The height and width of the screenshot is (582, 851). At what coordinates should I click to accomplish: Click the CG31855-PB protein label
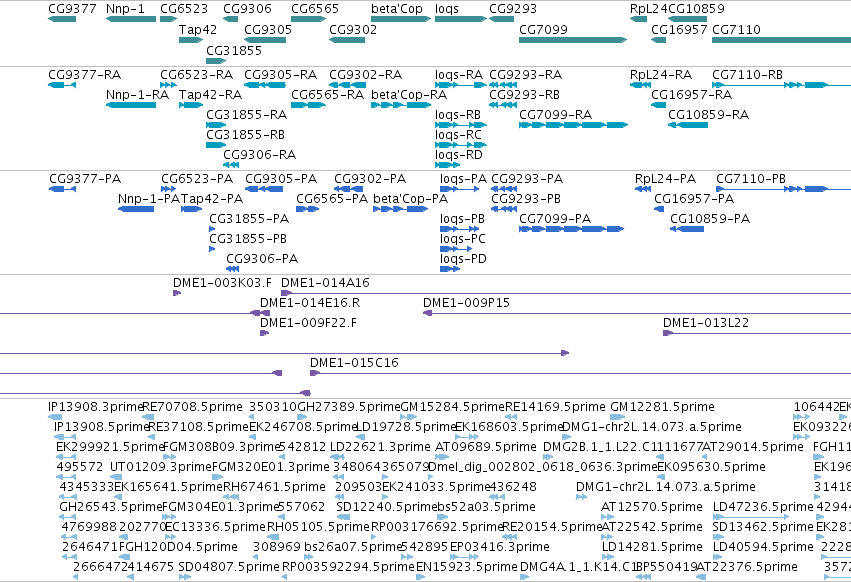[x=248, y=238]
